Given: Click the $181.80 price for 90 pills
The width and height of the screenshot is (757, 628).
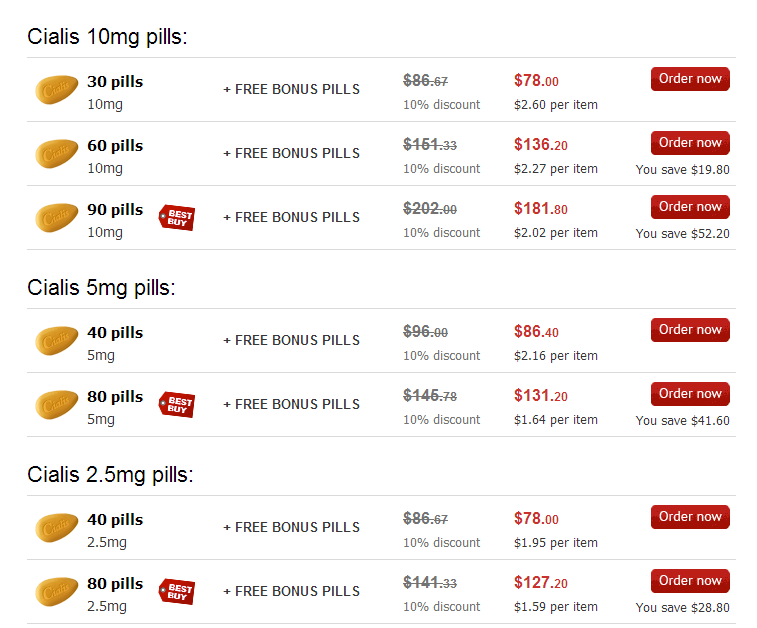Looking at the screenshot, I should tap(541, 209).
